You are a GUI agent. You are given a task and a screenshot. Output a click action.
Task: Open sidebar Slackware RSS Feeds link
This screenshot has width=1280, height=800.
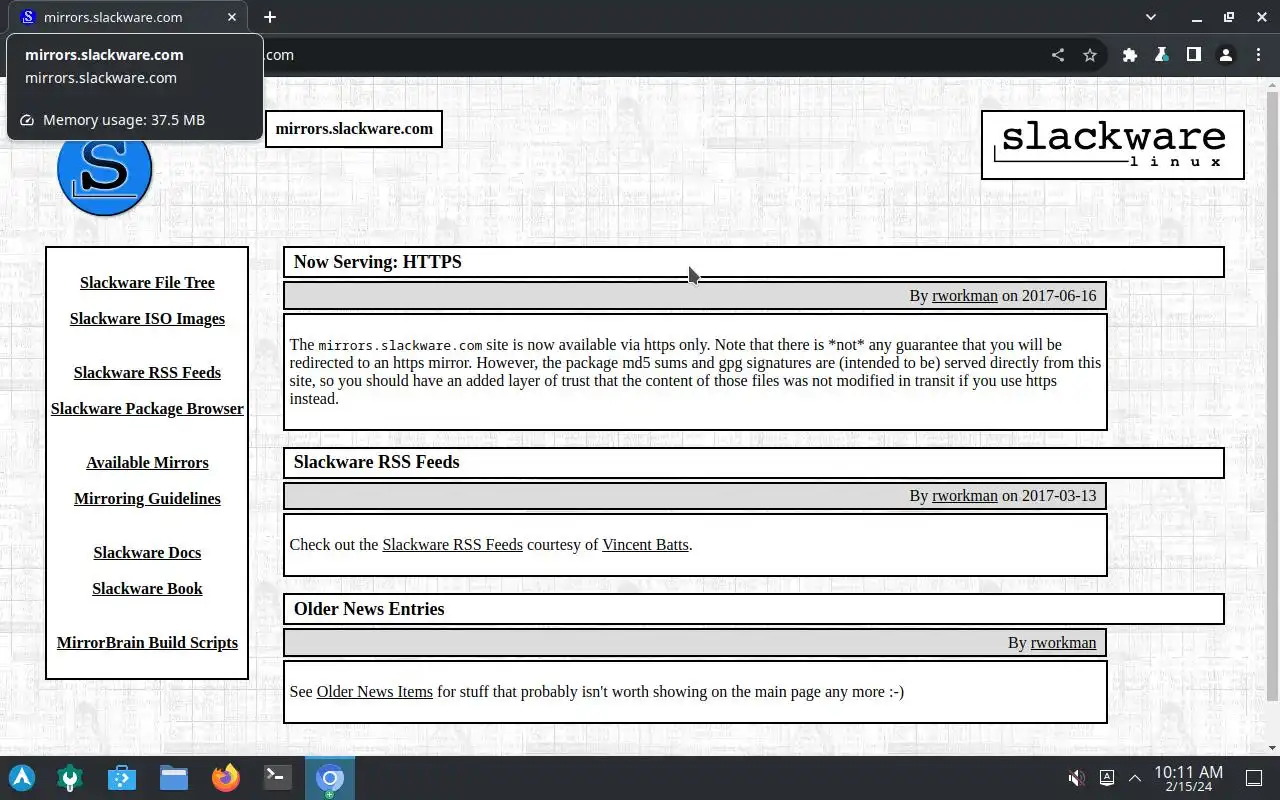click(x=147, y=373)
